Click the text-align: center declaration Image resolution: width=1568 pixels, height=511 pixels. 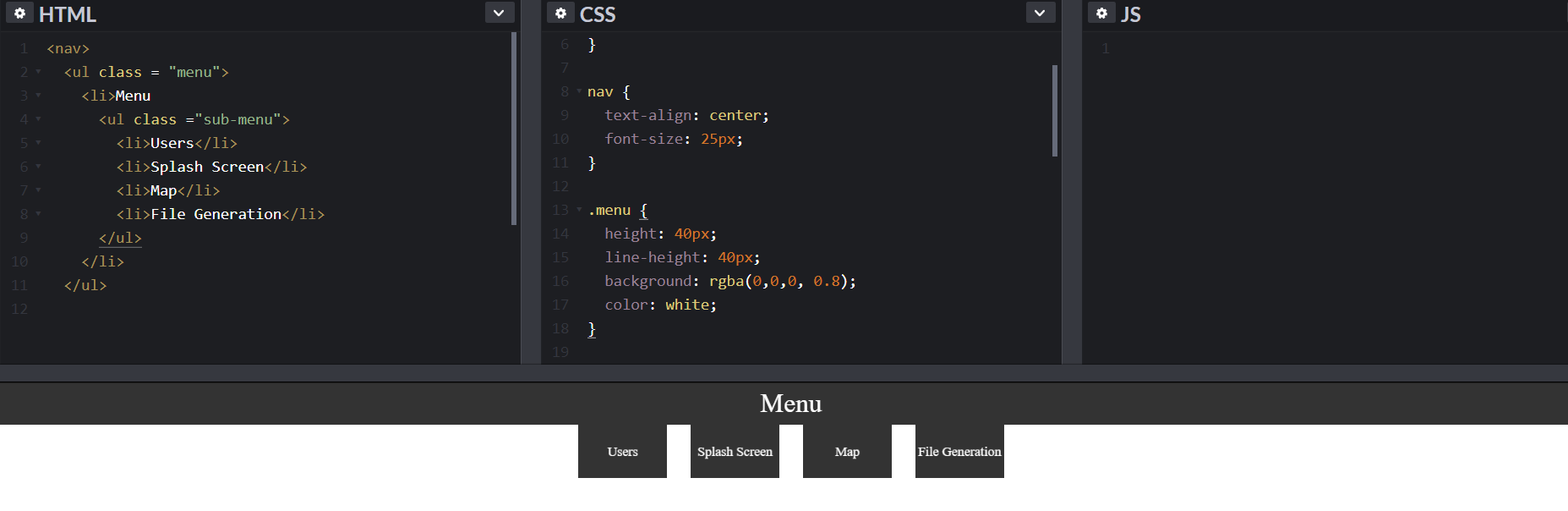coord(686,115)
